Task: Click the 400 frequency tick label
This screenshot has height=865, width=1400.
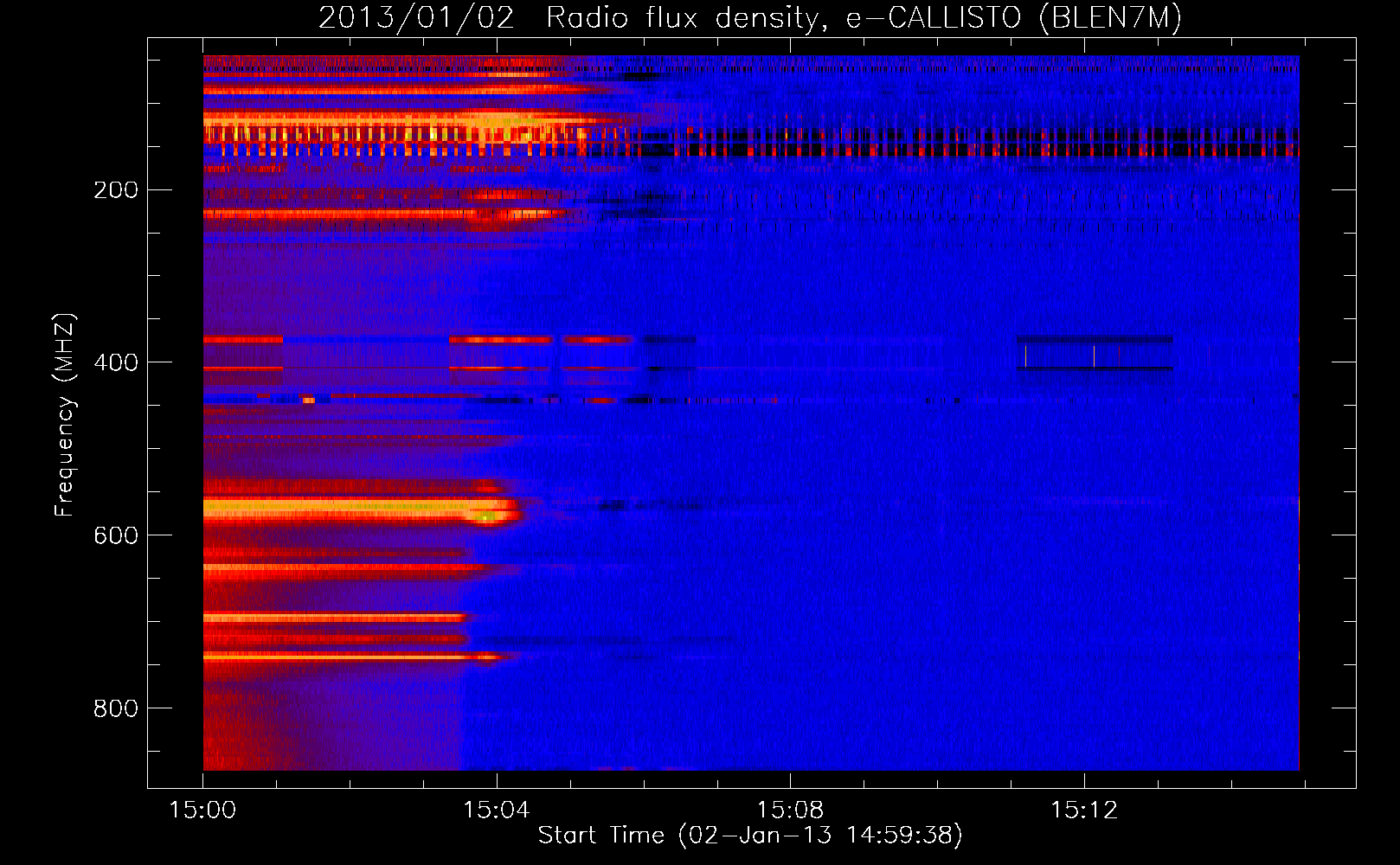Action: 116,362
